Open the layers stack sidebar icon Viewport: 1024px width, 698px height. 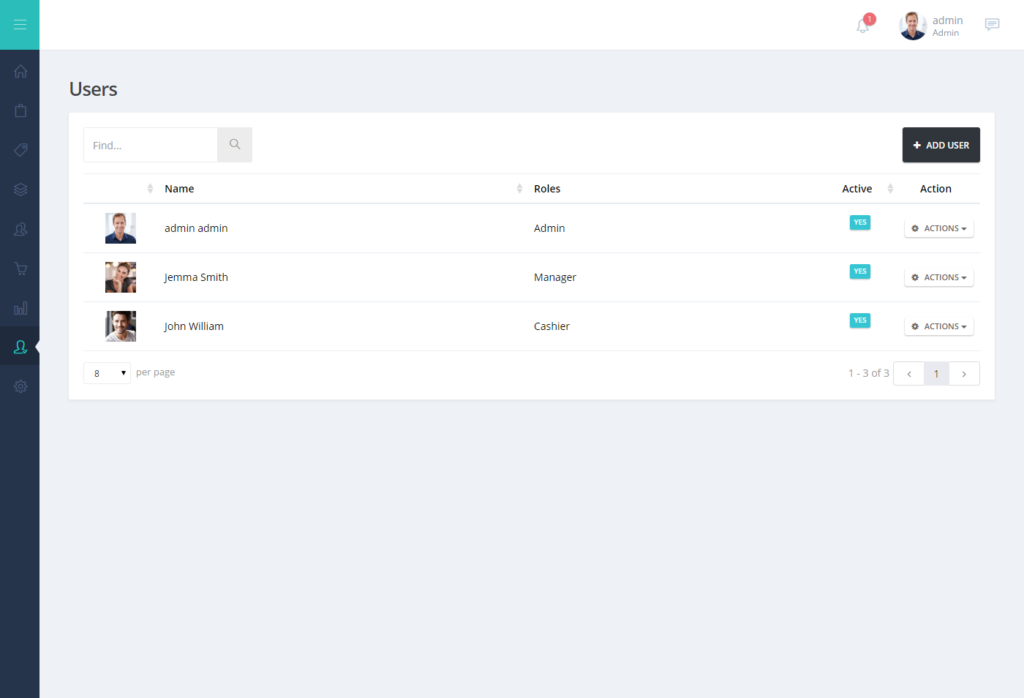pyautogui.click(x=20, y=189)
